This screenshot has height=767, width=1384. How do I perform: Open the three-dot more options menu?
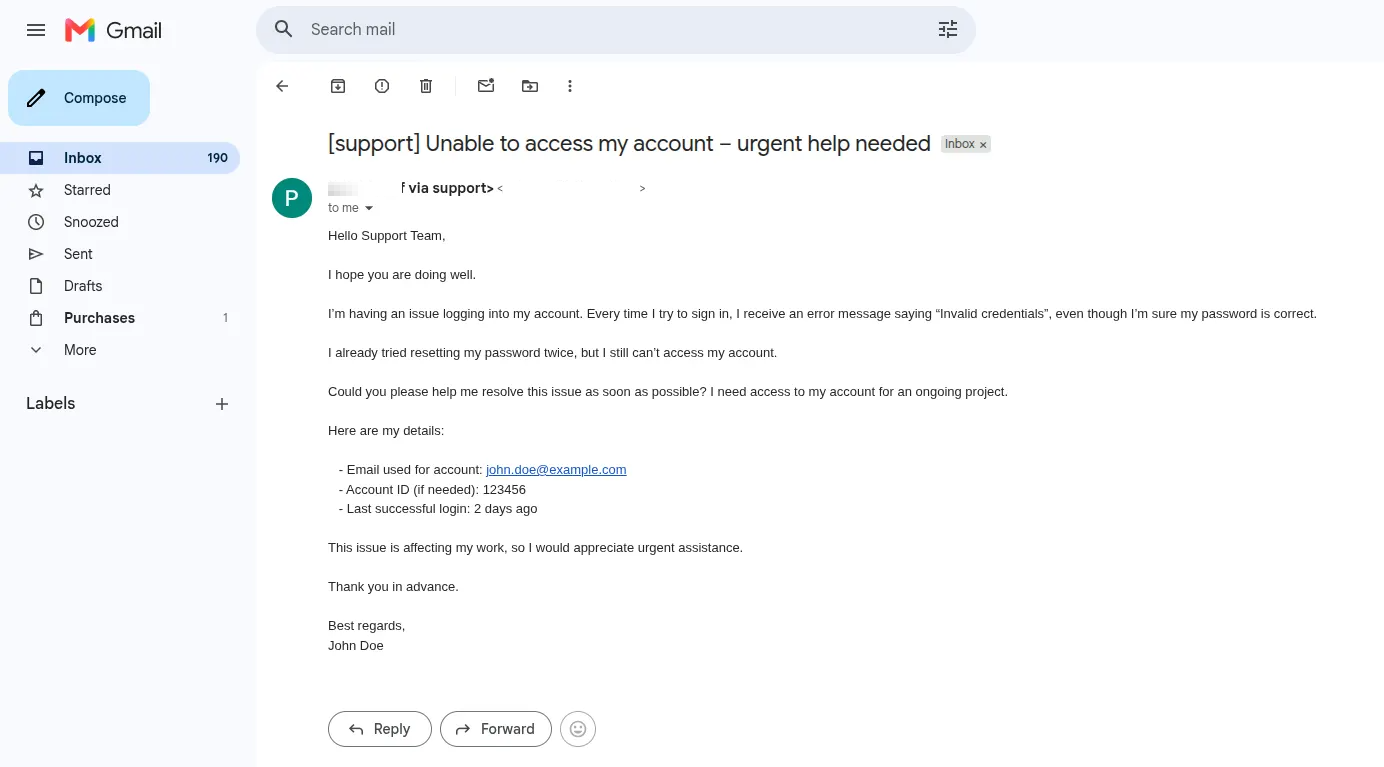(x=570, y=86)
